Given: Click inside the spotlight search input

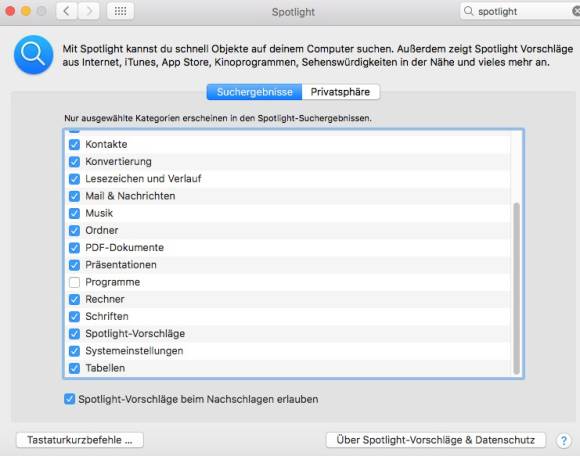Looking at the screenshot, I should [x=523, y=11].
